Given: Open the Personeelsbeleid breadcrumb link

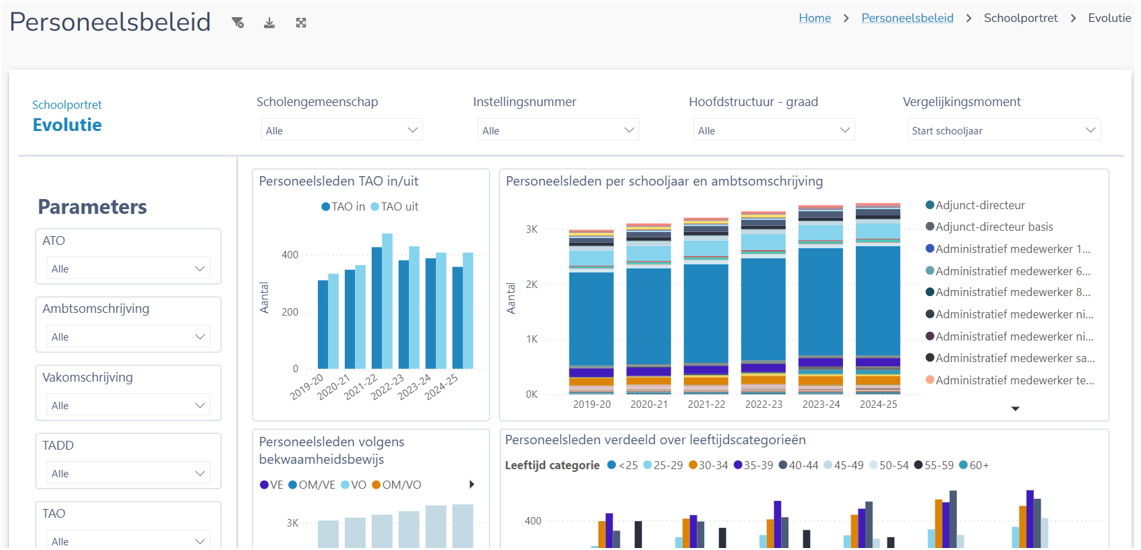Looking at the screenshot, I should pyautogui.click(x=907, y=18).
